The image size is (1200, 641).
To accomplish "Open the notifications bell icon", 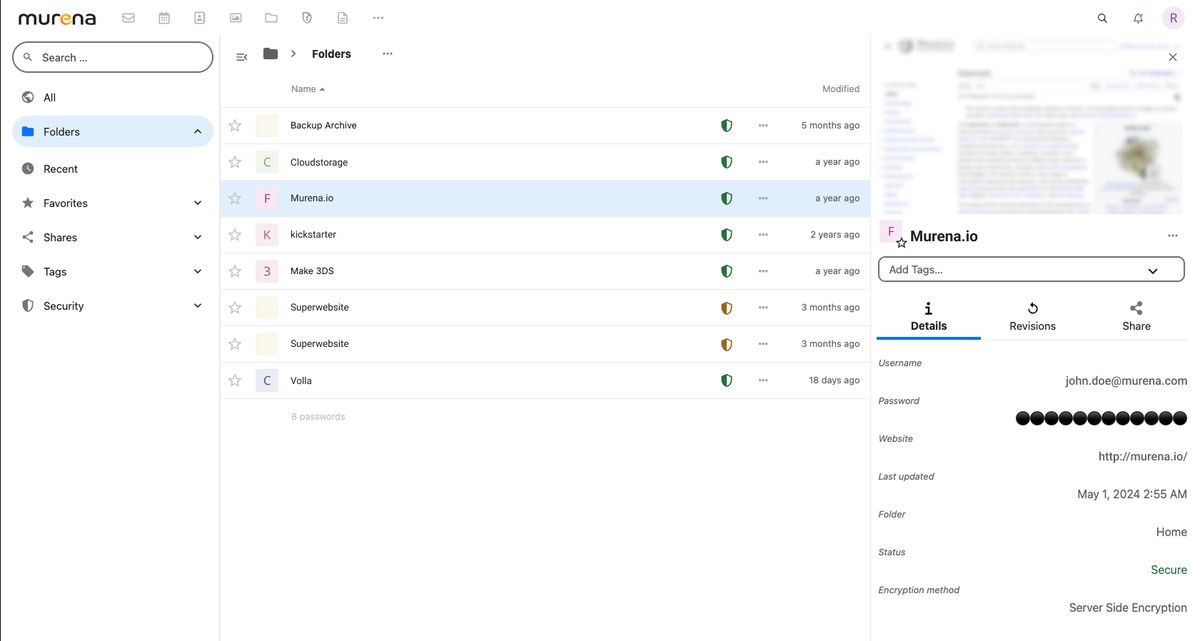I will [1137, 17].
